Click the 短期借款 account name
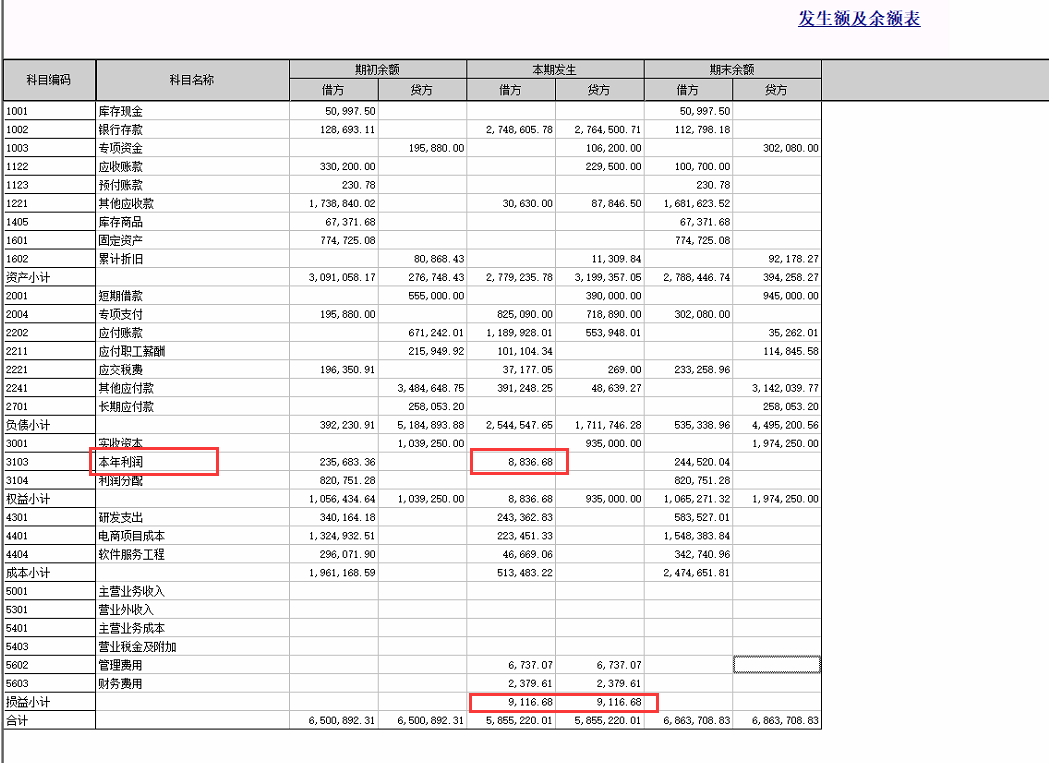1049x763 pixels. click(x=120, y=296)
